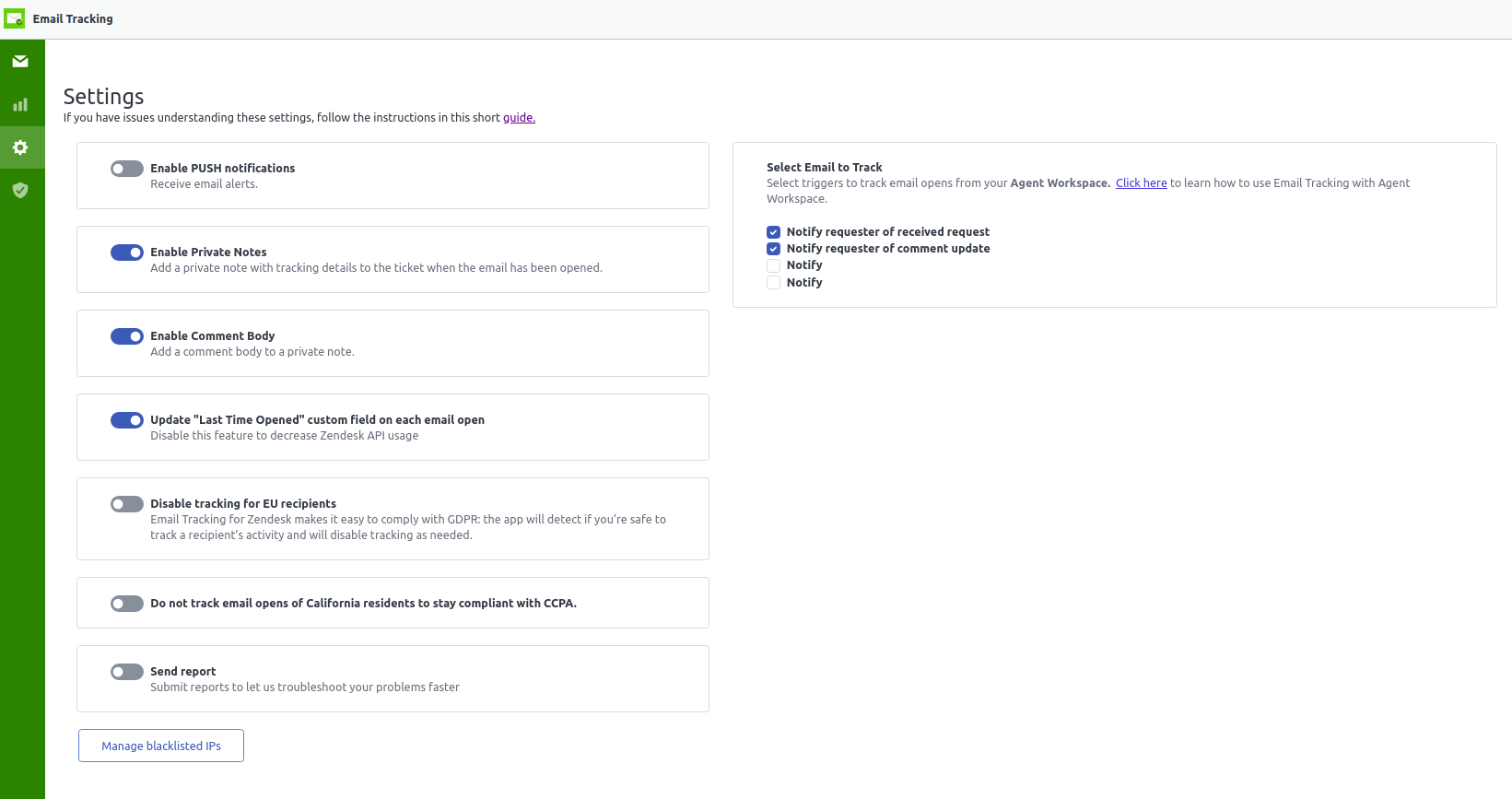Click the Enable Private Notes label
Viewport: 1512px width, 799px height.
208,253
